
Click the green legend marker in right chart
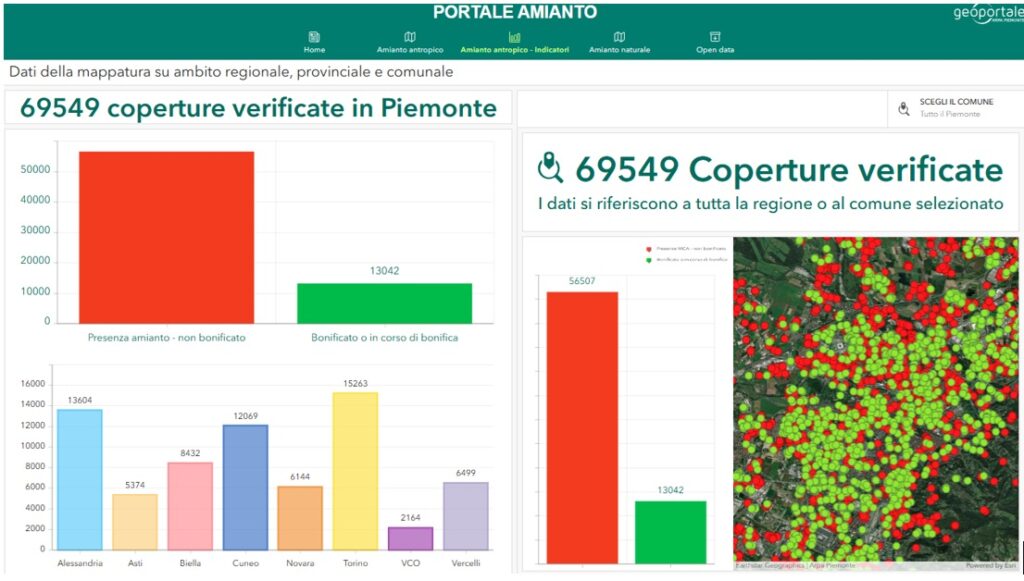pos(648,260)
